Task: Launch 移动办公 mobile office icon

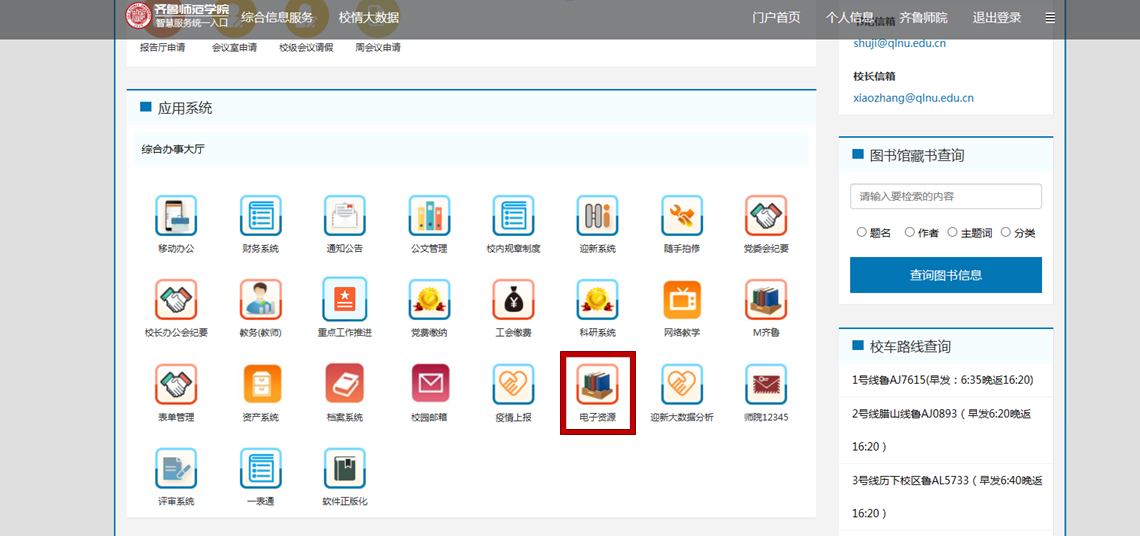Action: tap(176, 216)
